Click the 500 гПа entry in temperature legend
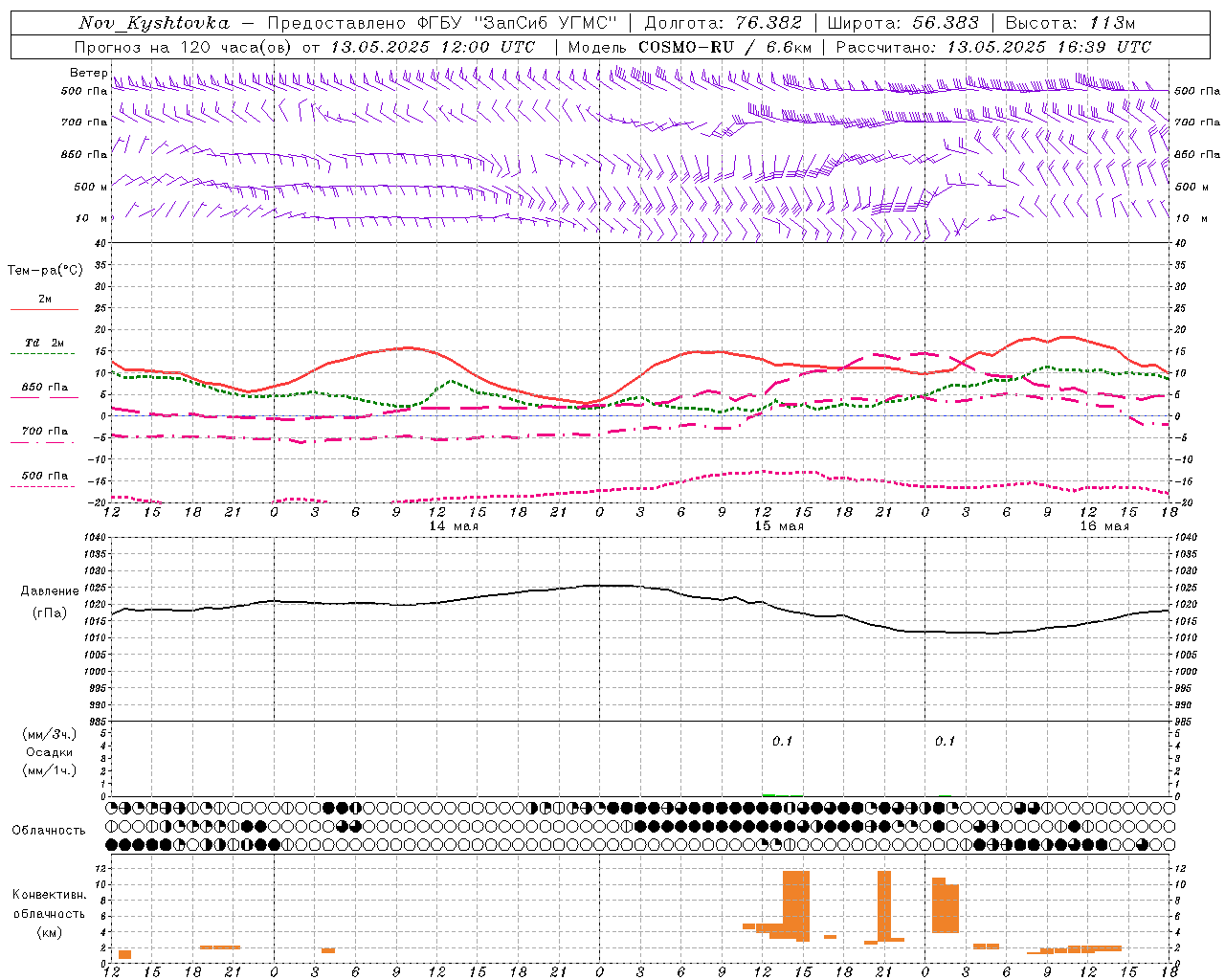Screen dimensions: 1225x980 click(45, 476)
